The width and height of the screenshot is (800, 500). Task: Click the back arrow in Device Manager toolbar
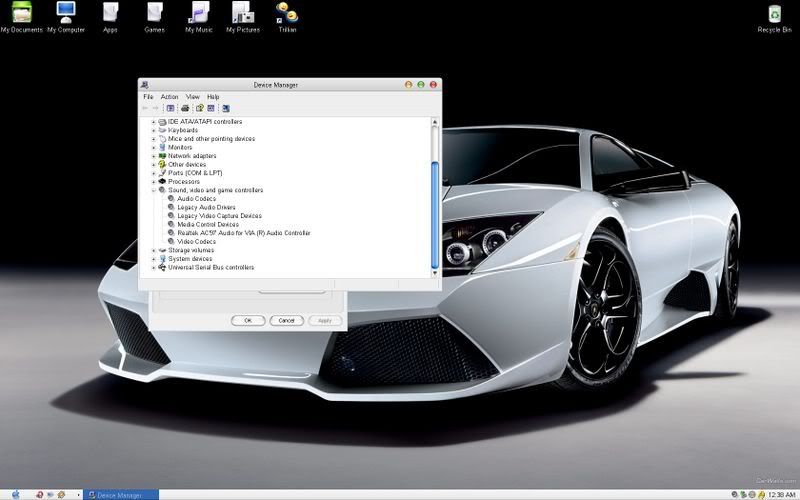click(145, 108)
